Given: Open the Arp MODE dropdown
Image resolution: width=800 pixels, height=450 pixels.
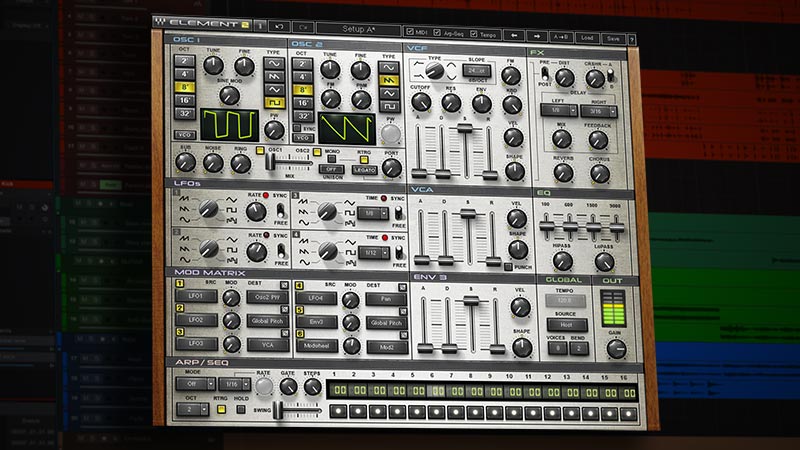Looking at the screenshot, I should (x=195, y=384).
